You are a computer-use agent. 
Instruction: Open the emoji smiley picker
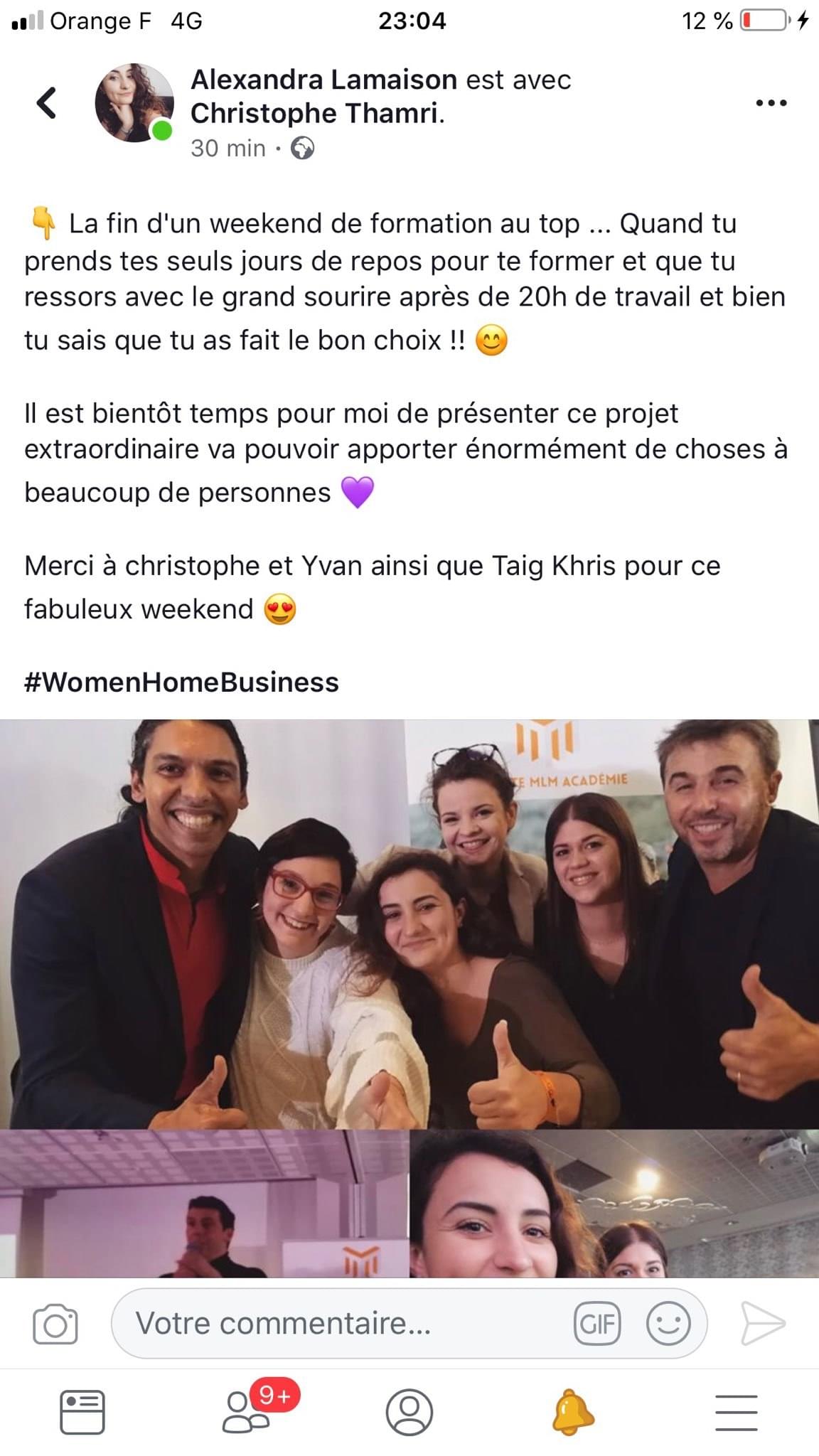(668, 1324)
